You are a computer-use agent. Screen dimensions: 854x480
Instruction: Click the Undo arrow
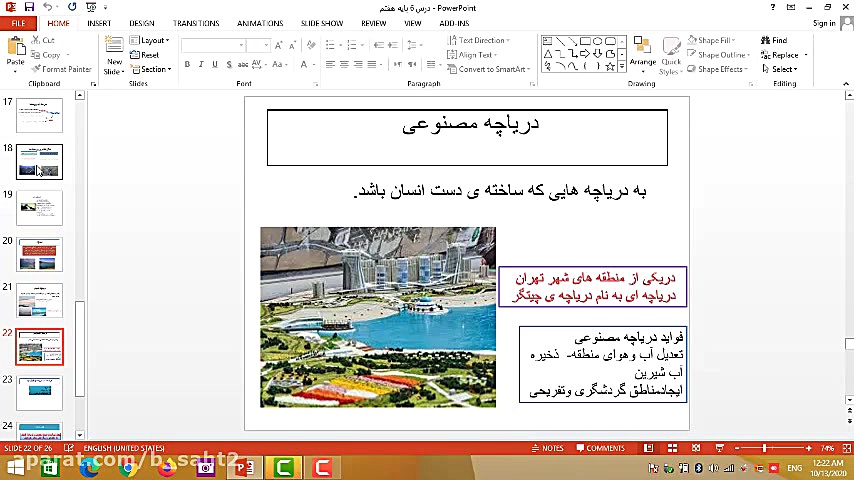[48, 7]
